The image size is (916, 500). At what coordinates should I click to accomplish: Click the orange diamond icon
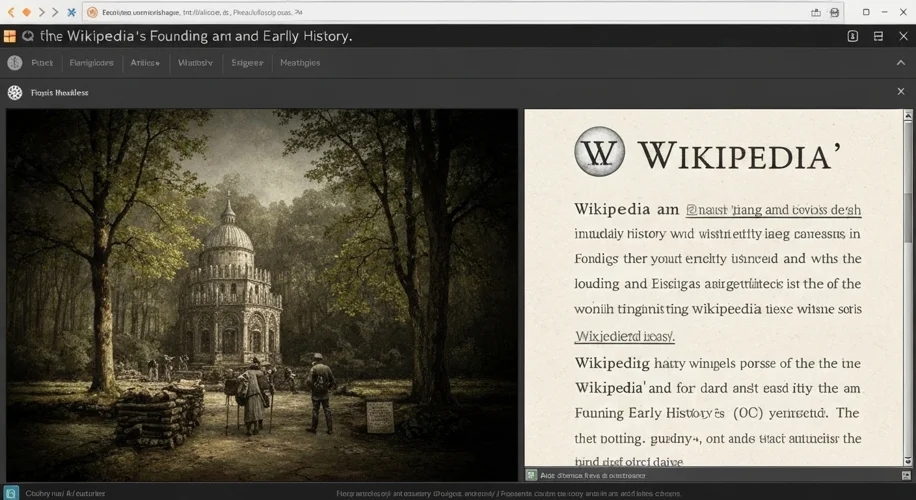point(26,12)
